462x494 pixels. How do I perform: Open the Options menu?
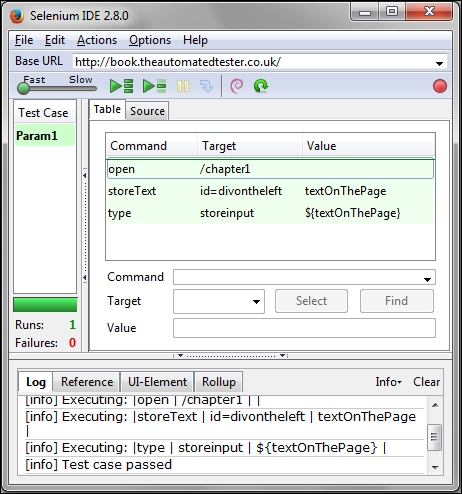point(150,40)
